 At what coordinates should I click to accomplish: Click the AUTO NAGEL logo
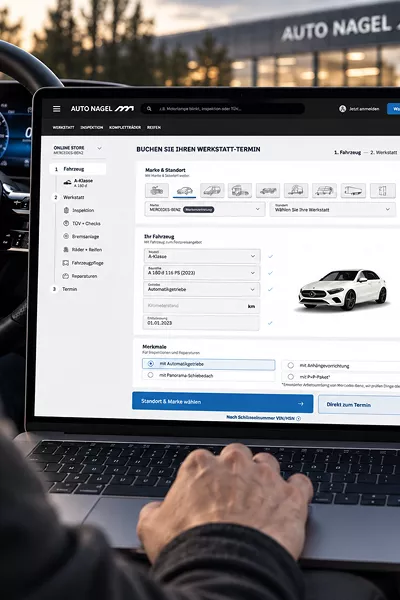102,109
